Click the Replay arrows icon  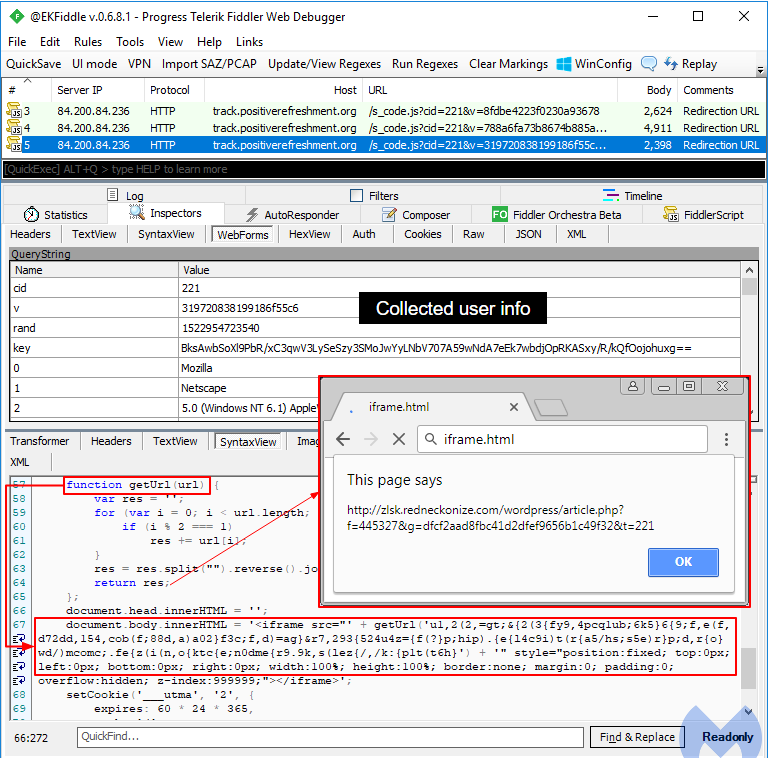click(x=670, y=64)
